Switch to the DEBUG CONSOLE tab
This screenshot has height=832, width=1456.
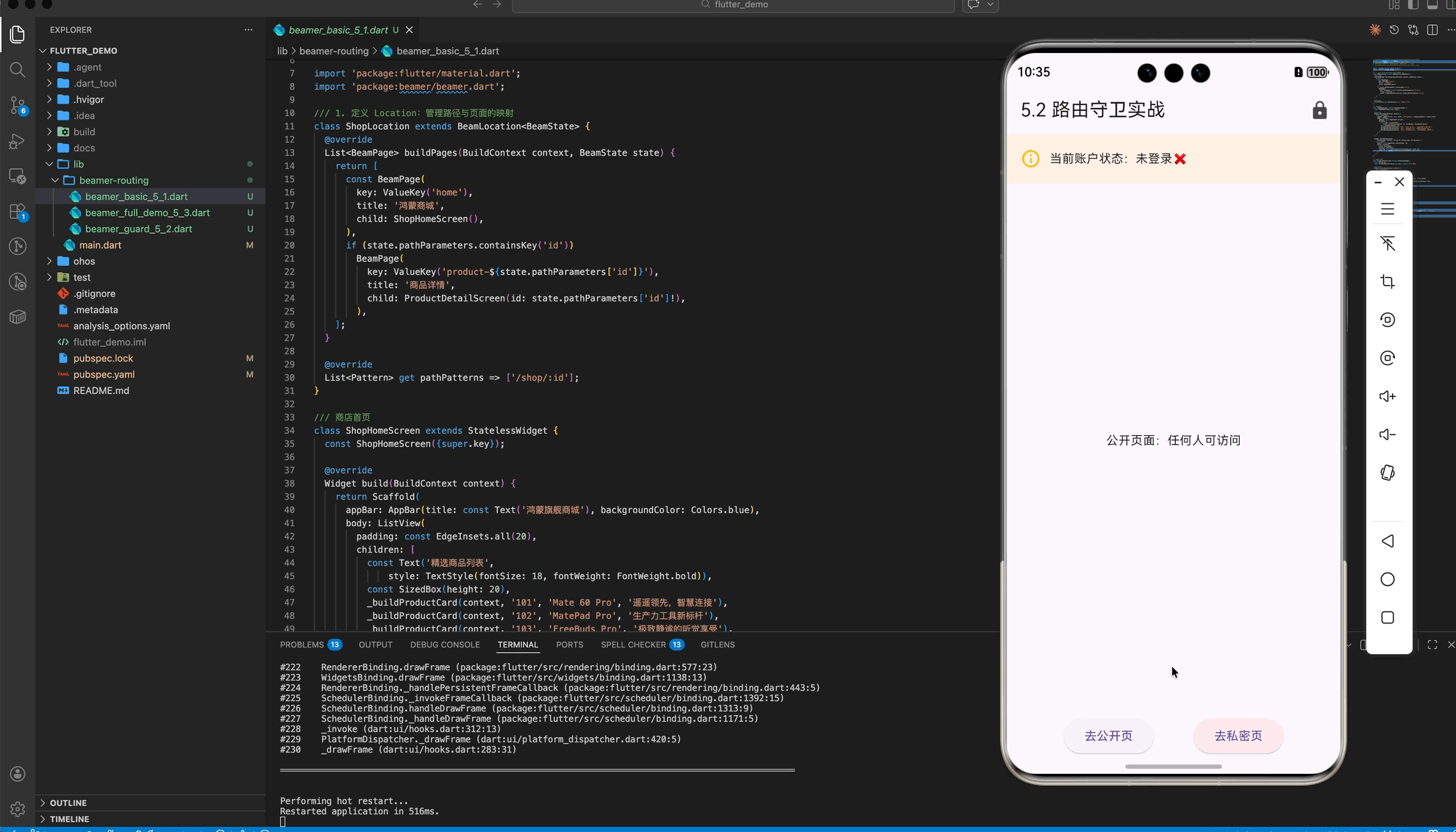[x=444, y=645]
